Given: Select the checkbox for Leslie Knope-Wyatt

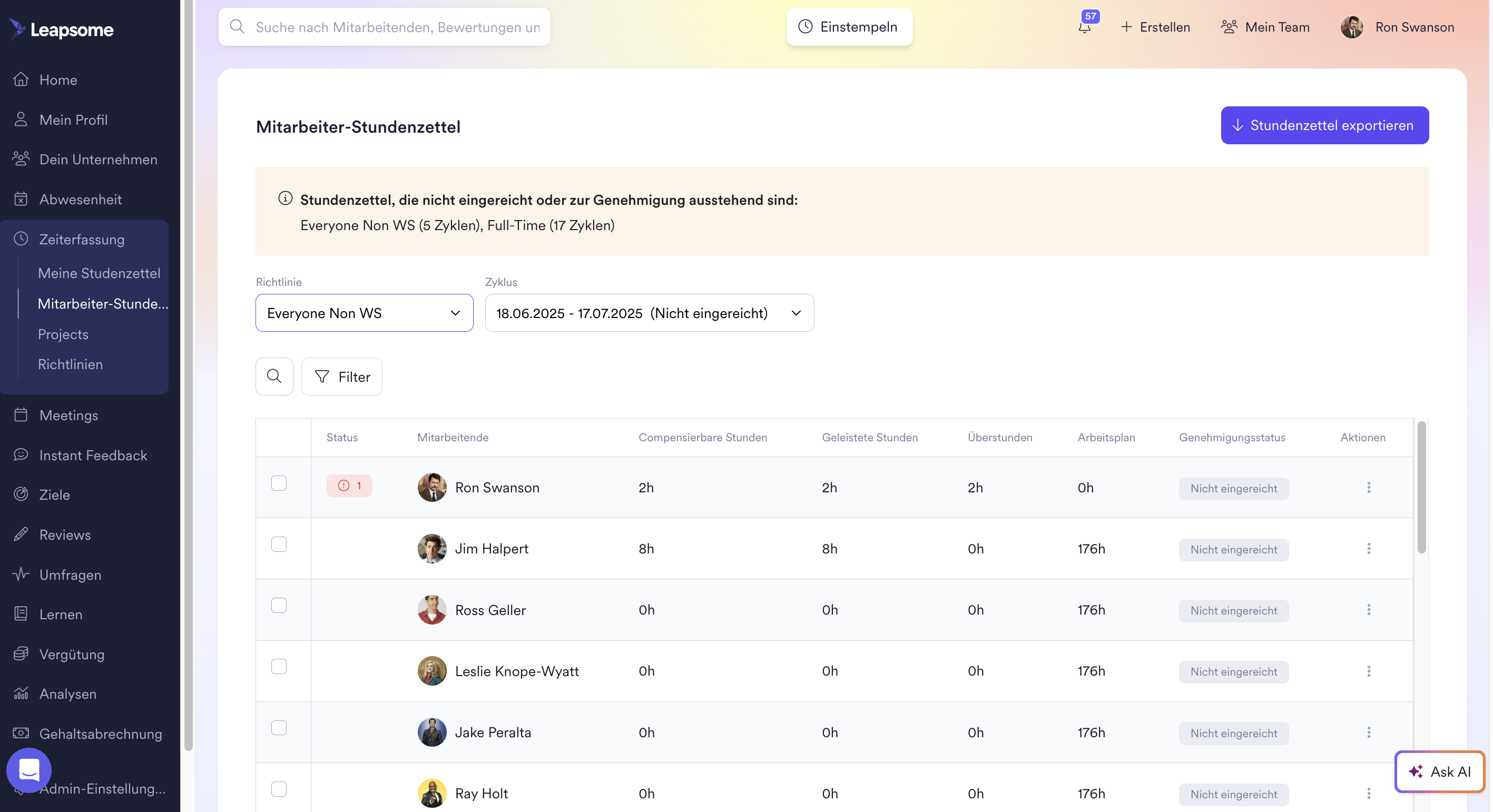Looking at the screenshot, I should pos(279,667).
